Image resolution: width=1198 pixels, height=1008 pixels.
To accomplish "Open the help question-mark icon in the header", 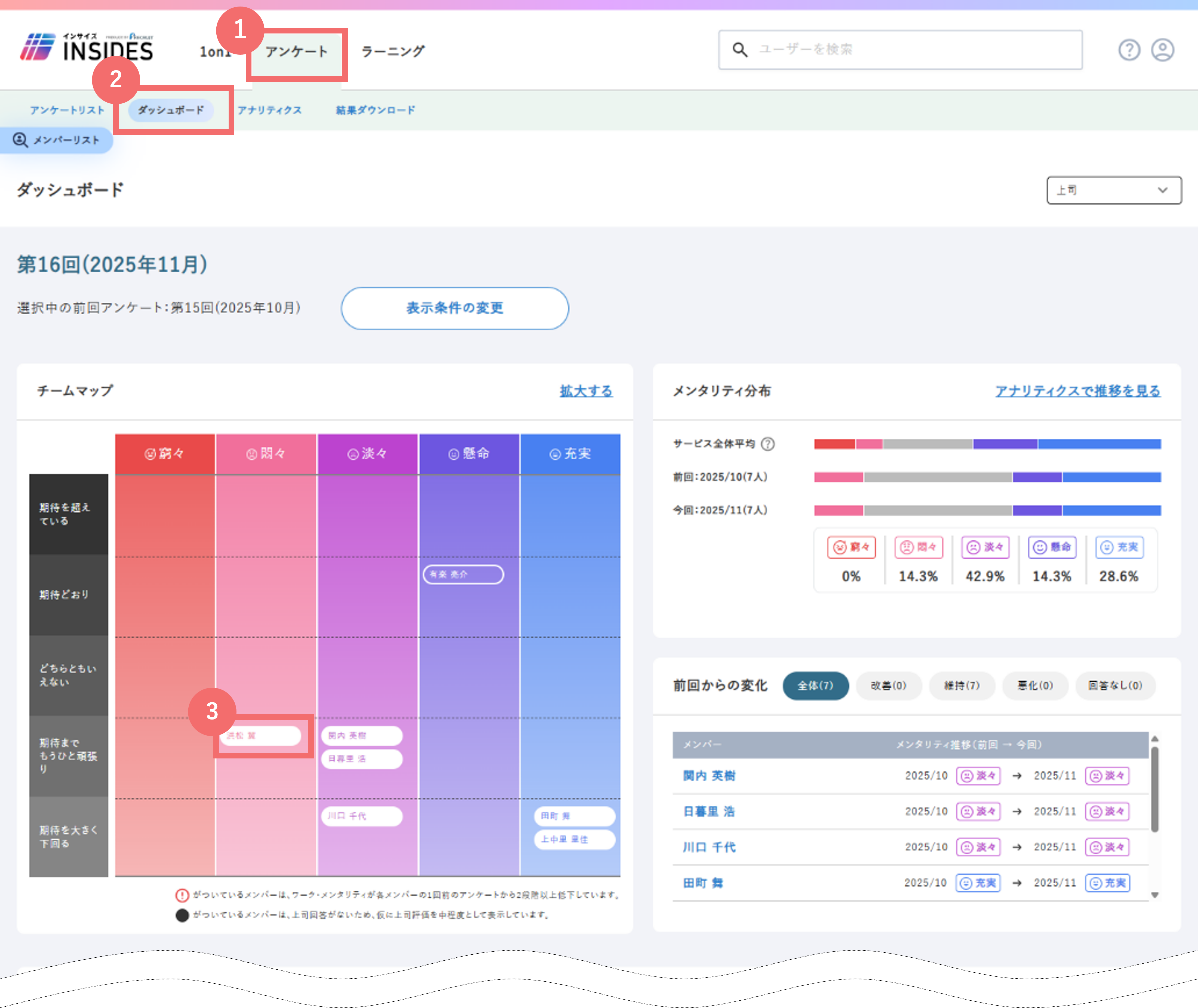I will 1129,50.
